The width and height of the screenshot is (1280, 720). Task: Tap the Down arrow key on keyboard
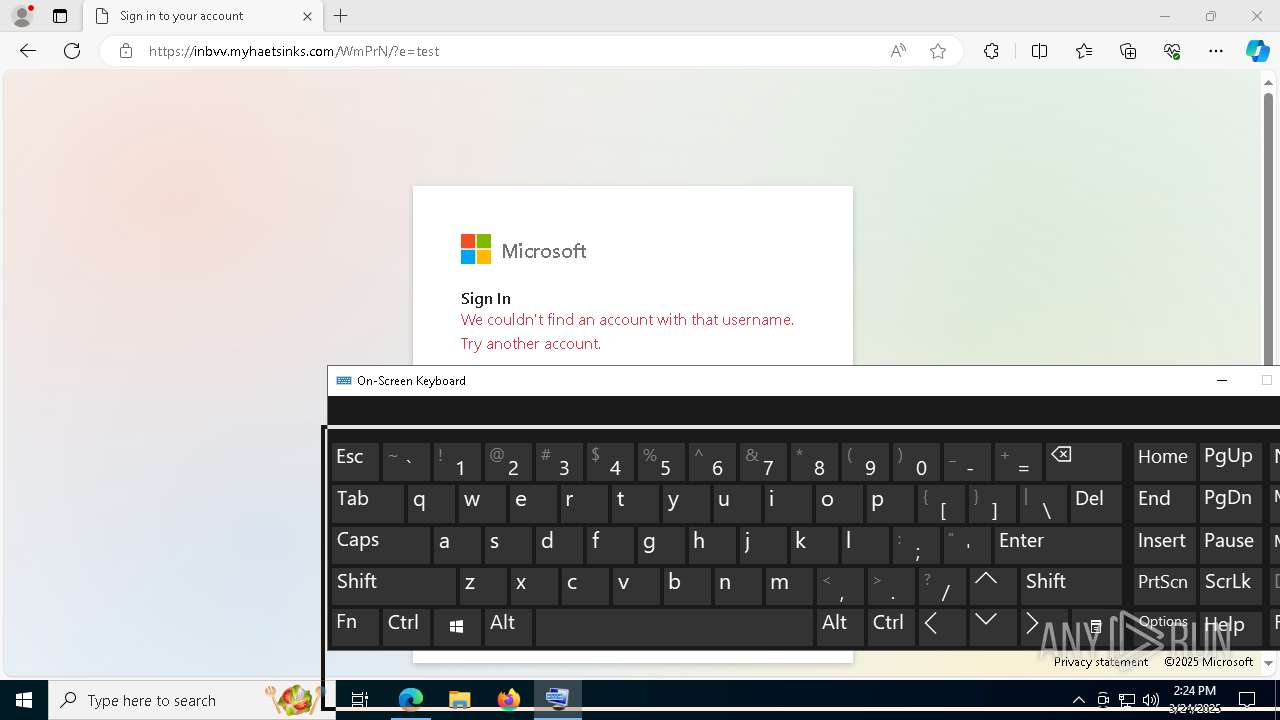point(992,627)
